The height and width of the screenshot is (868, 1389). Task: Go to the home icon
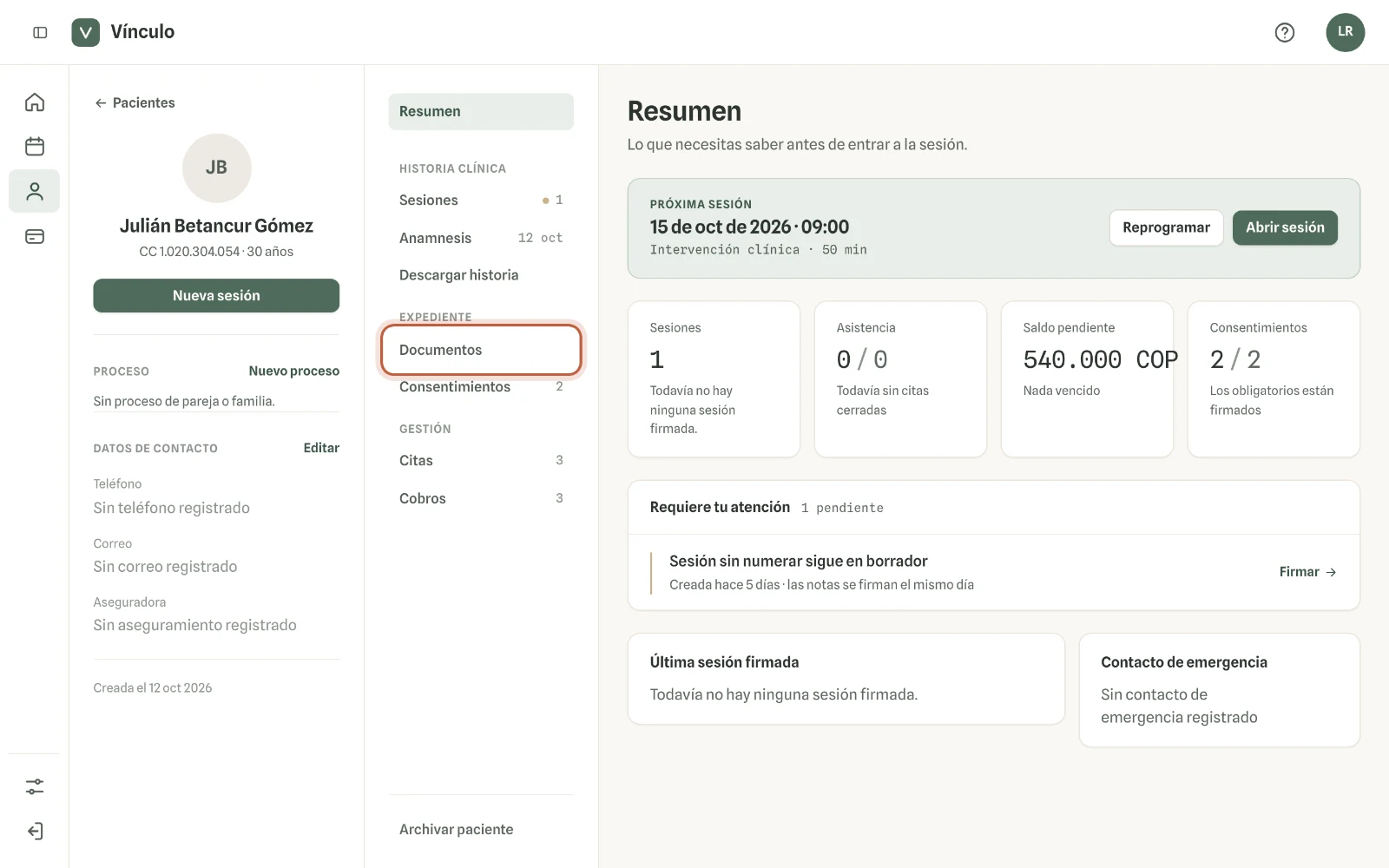pos(35,102)
